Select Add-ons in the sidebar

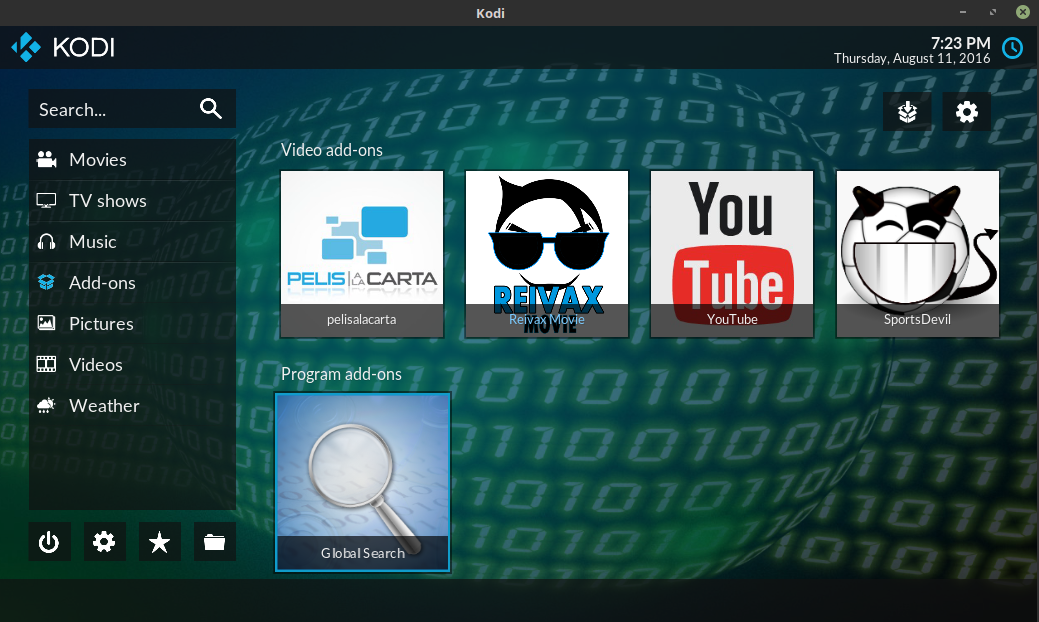click(133, 283)
